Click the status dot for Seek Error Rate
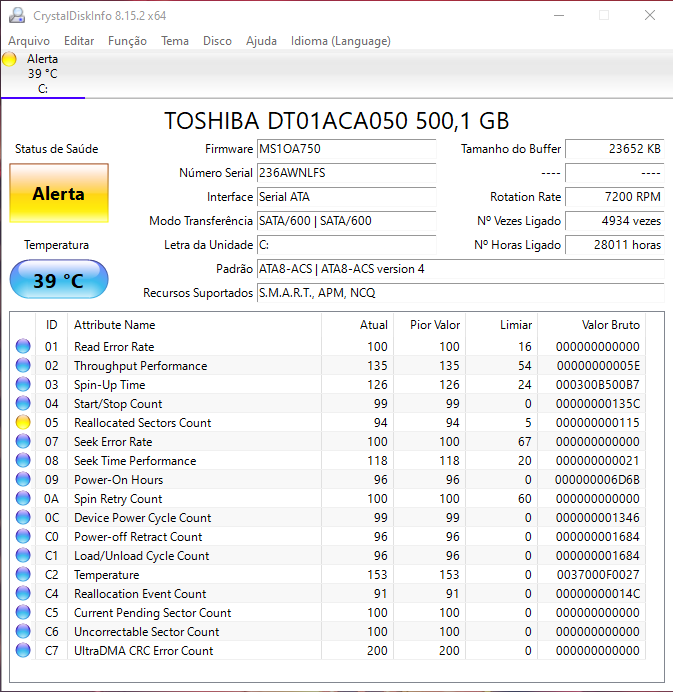The width and height of the screenshot is (673, 692). tap(23, 441)
